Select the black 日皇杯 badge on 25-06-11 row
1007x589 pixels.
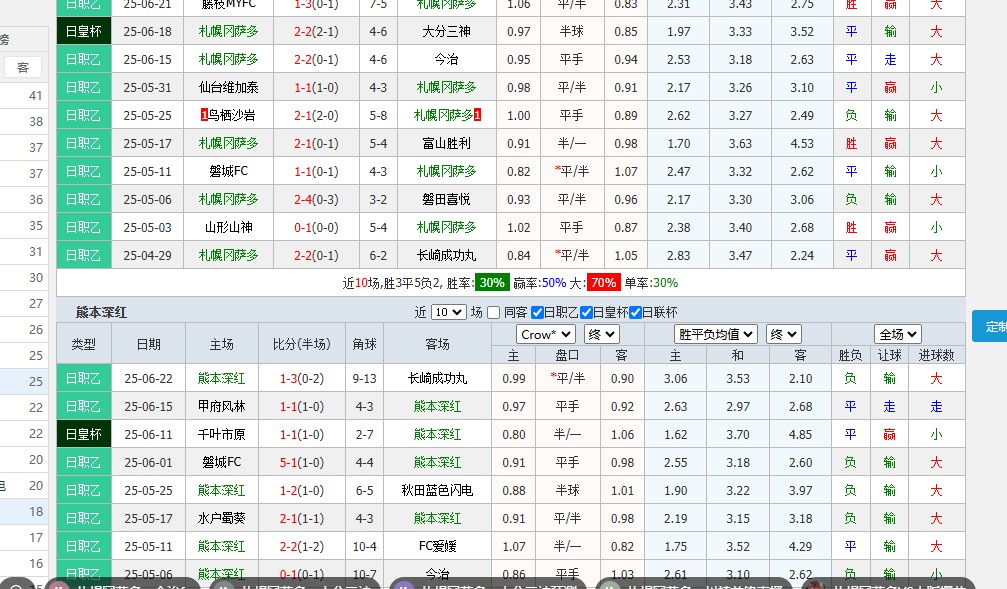(83, 434)
